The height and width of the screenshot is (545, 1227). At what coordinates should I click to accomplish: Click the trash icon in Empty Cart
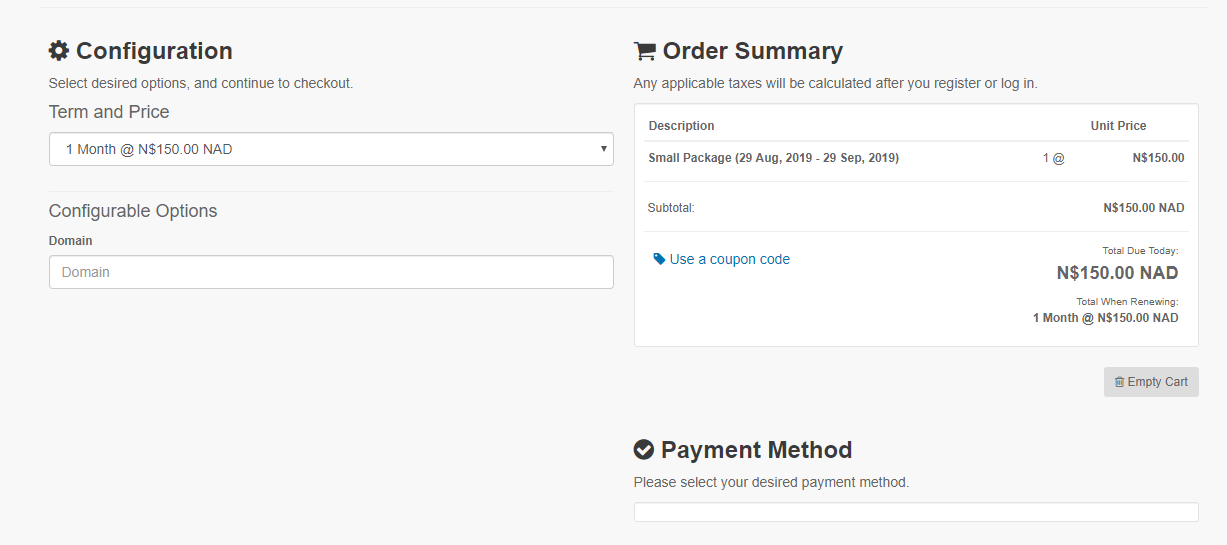(x=1119, y=382)
